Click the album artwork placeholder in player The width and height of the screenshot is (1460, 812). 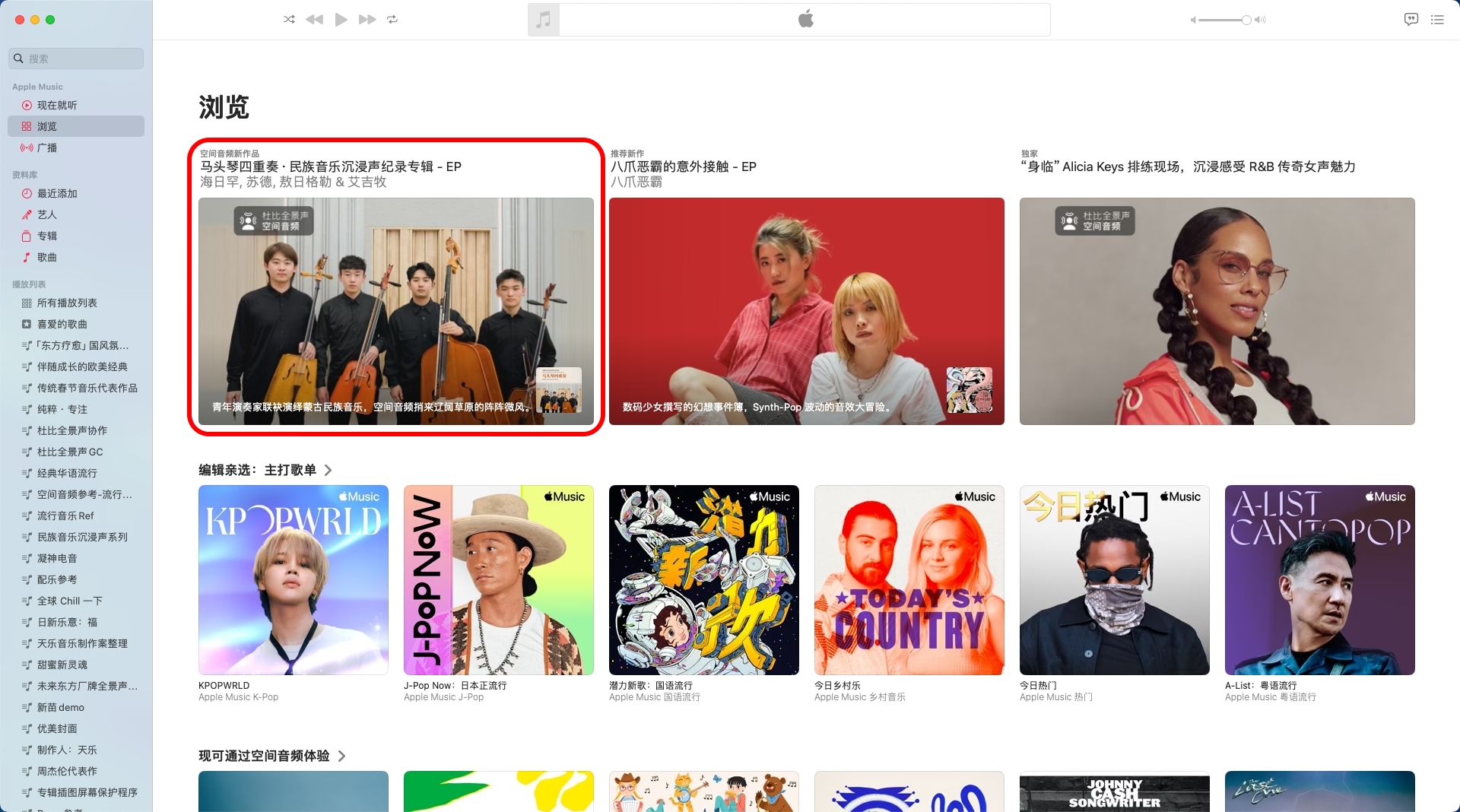(x=544, y=20)
